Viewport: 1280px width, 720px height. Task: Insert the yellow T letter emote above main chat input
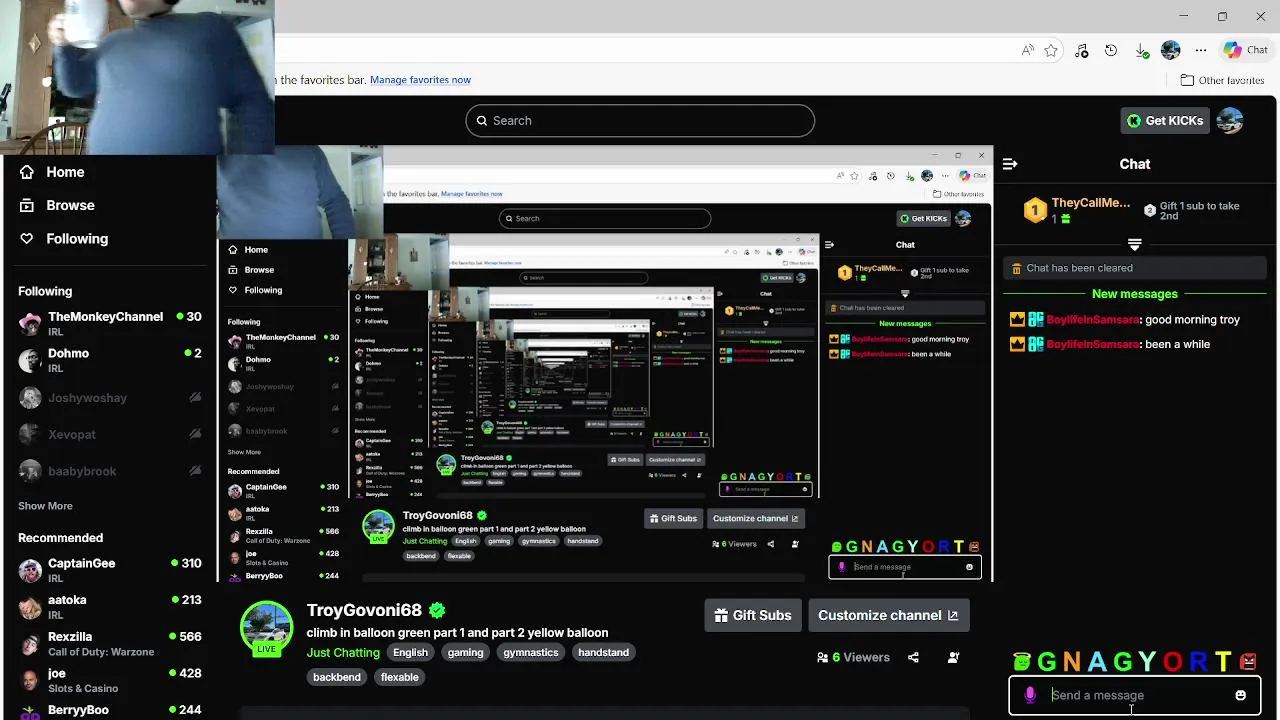click(x=1223, y=661)
